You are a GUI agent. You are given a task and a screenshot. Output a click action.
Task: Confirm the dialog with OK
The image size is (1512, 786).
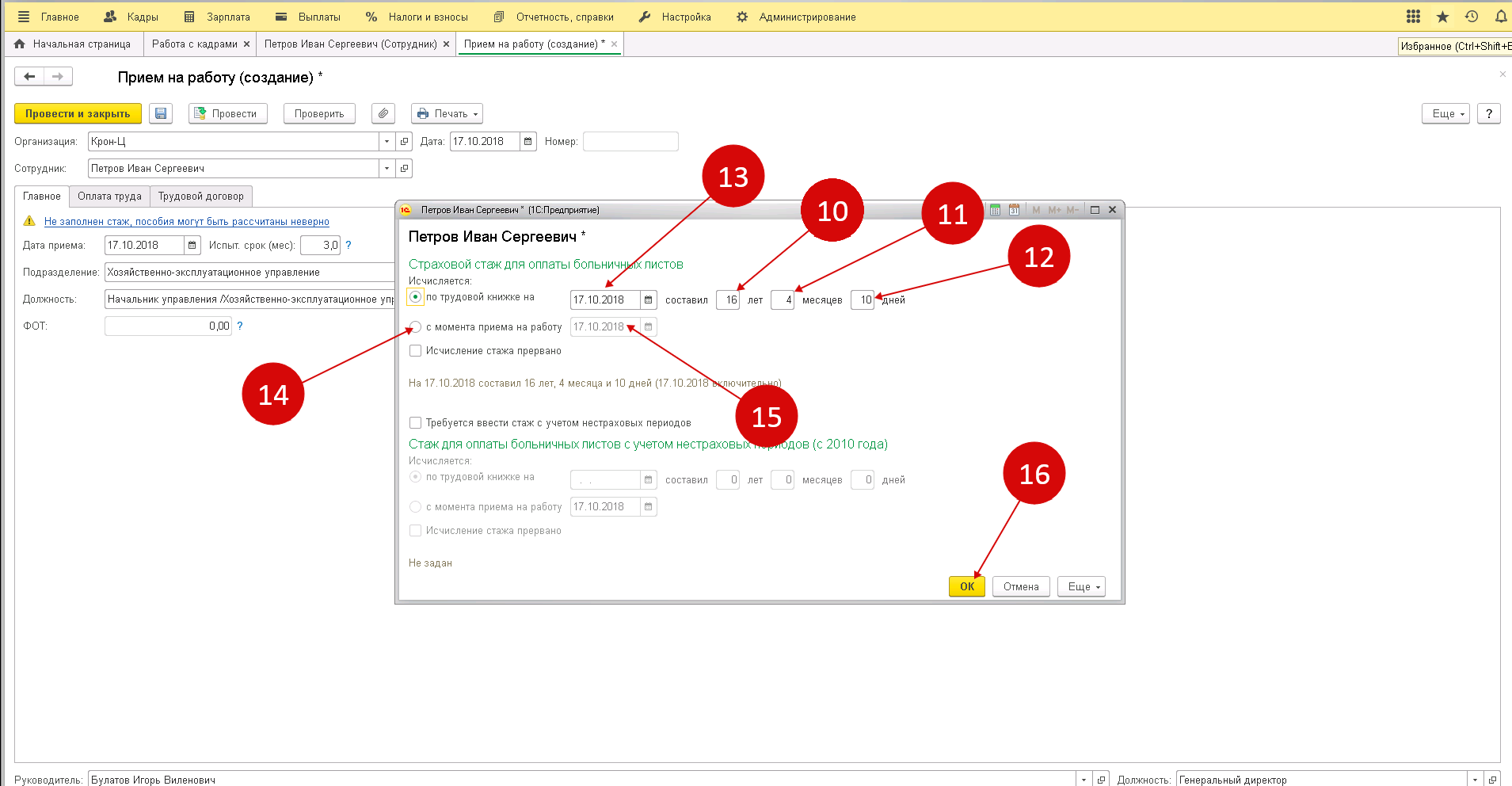tap(967, 586)
